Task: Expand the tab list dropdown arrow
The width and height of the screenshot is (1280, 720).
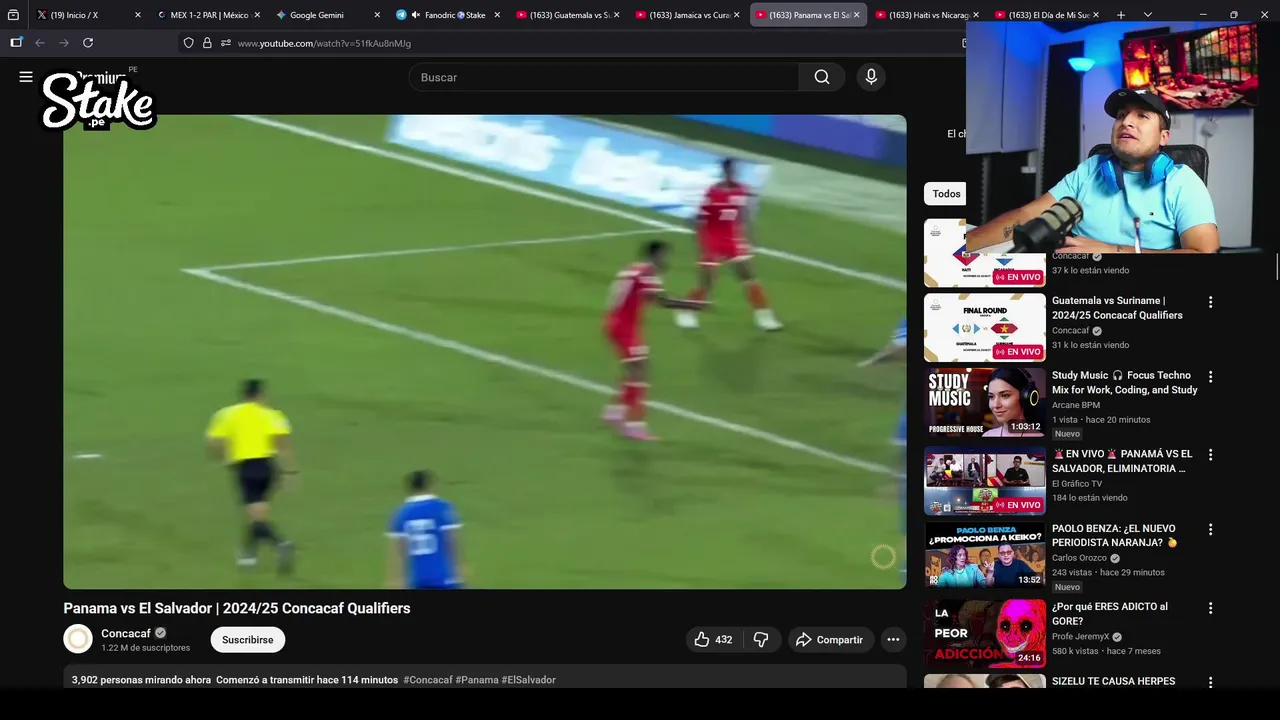Action: pyautogui.click(x=1148, y=15)
